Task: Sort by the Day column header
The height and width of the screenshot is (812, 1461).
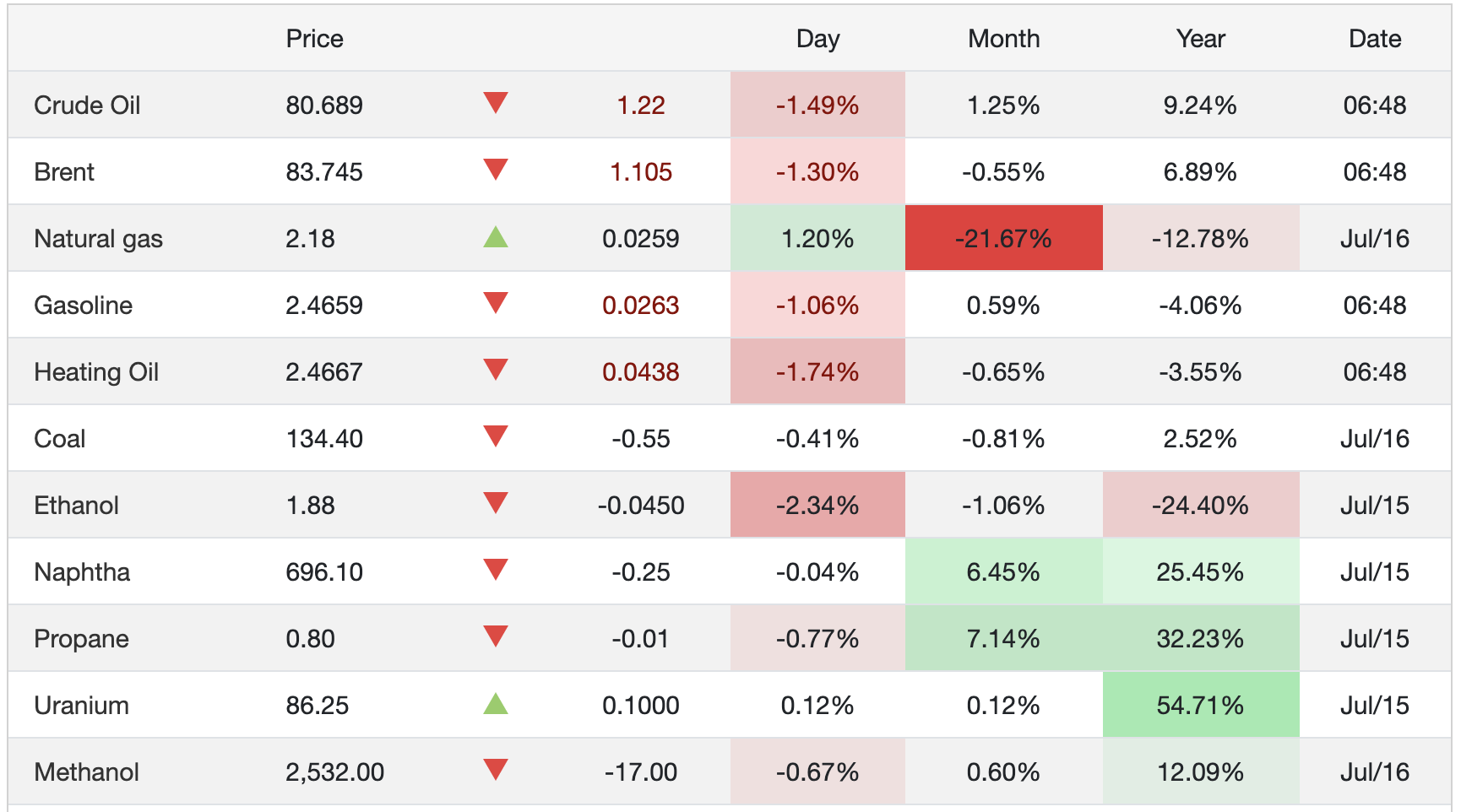Action: click(817, 39)
